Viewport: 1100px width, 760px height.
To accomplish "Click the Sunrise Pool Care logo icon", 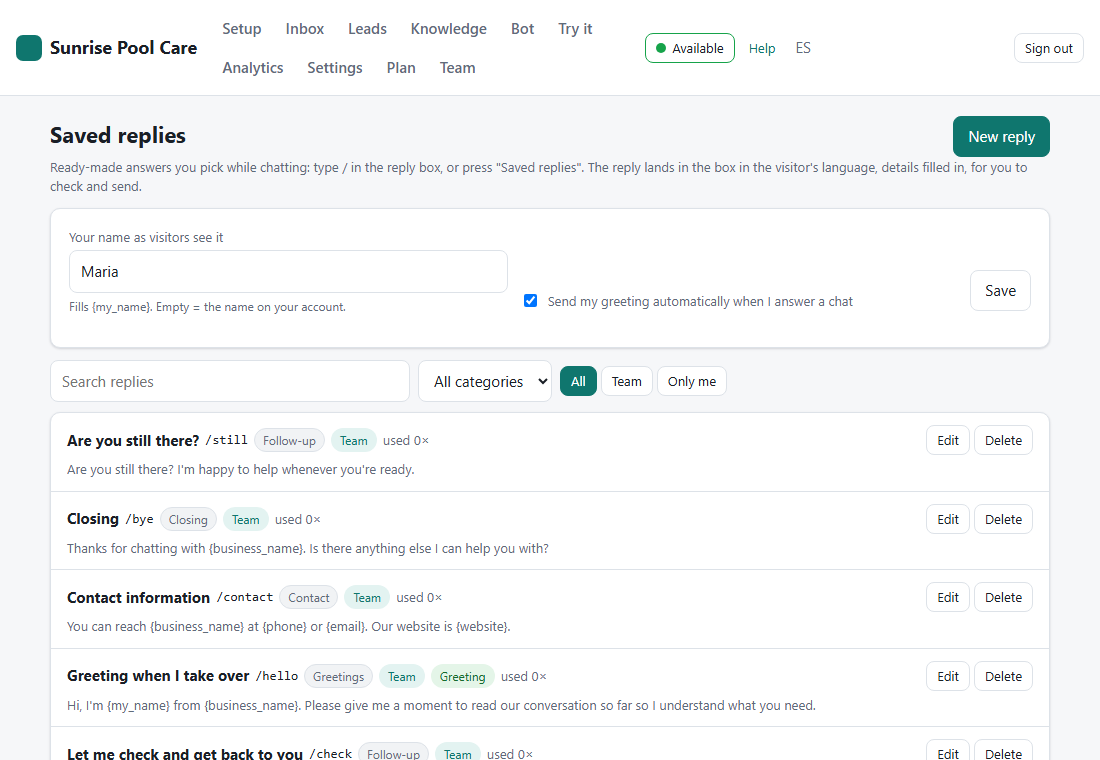I will pos(29,48).
